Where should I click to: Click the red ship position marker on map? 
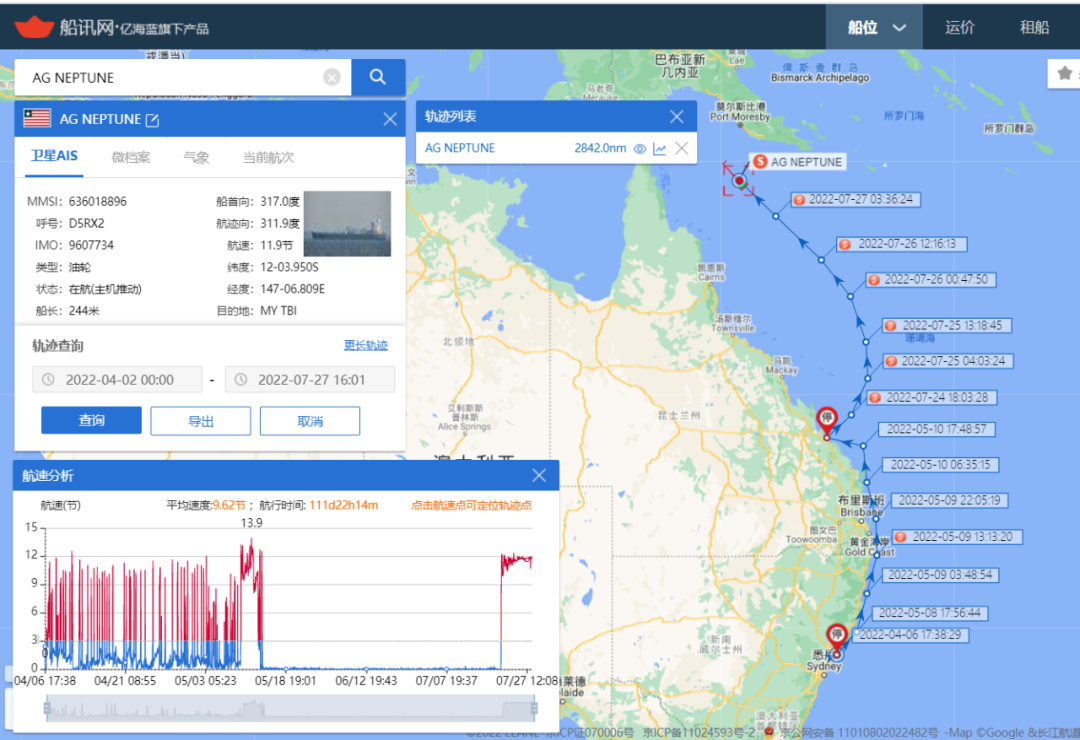coord(739,181)
